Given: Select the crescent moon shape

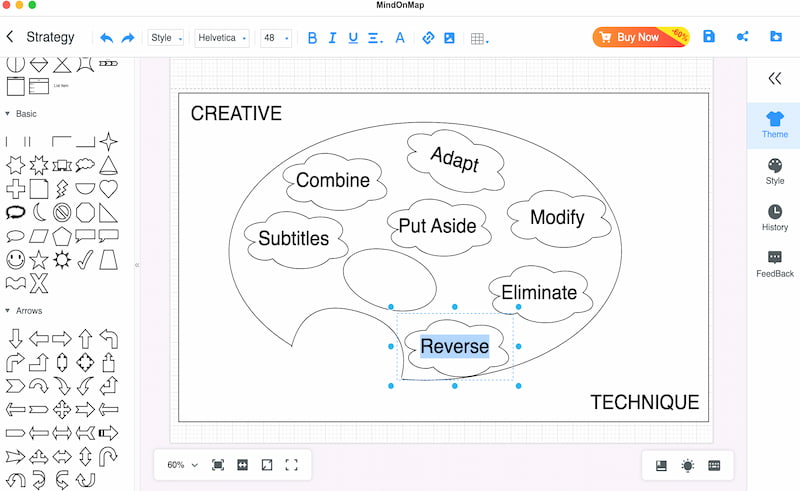Looking at the screenshot, I should point(39,212).
